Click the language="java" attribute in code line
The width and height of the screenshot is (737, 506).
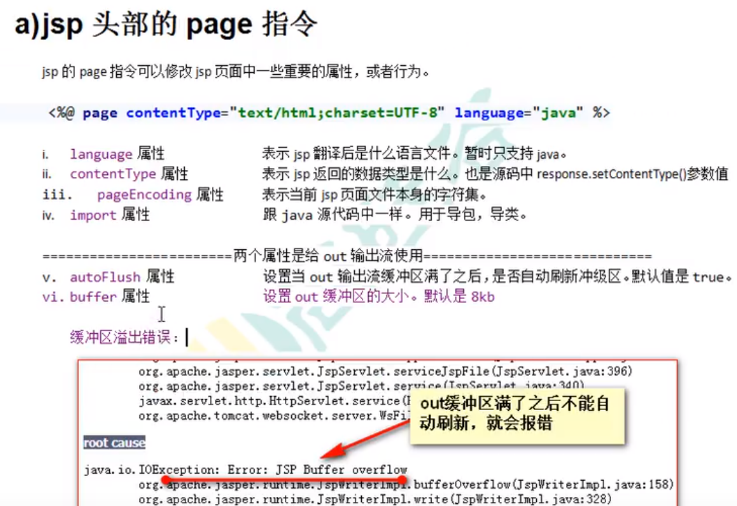point(518,113)
